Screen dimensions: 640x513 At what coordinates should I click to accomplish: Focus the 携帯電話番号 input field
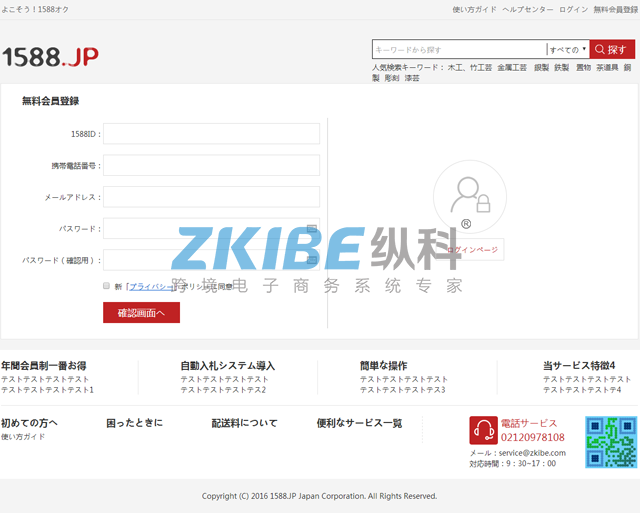[211, 165]
